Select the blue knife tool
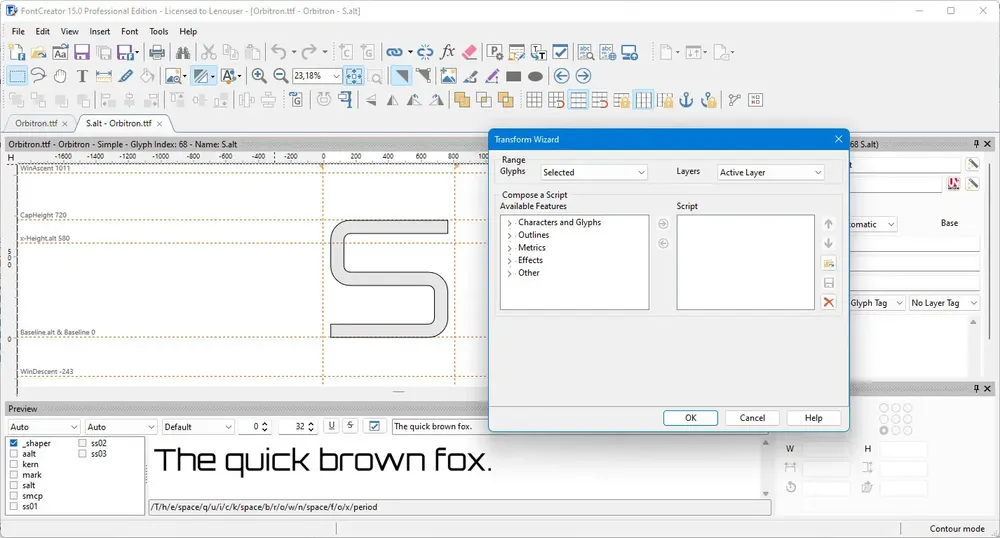This screenshot has height=538, width=1000. [126, 76]
